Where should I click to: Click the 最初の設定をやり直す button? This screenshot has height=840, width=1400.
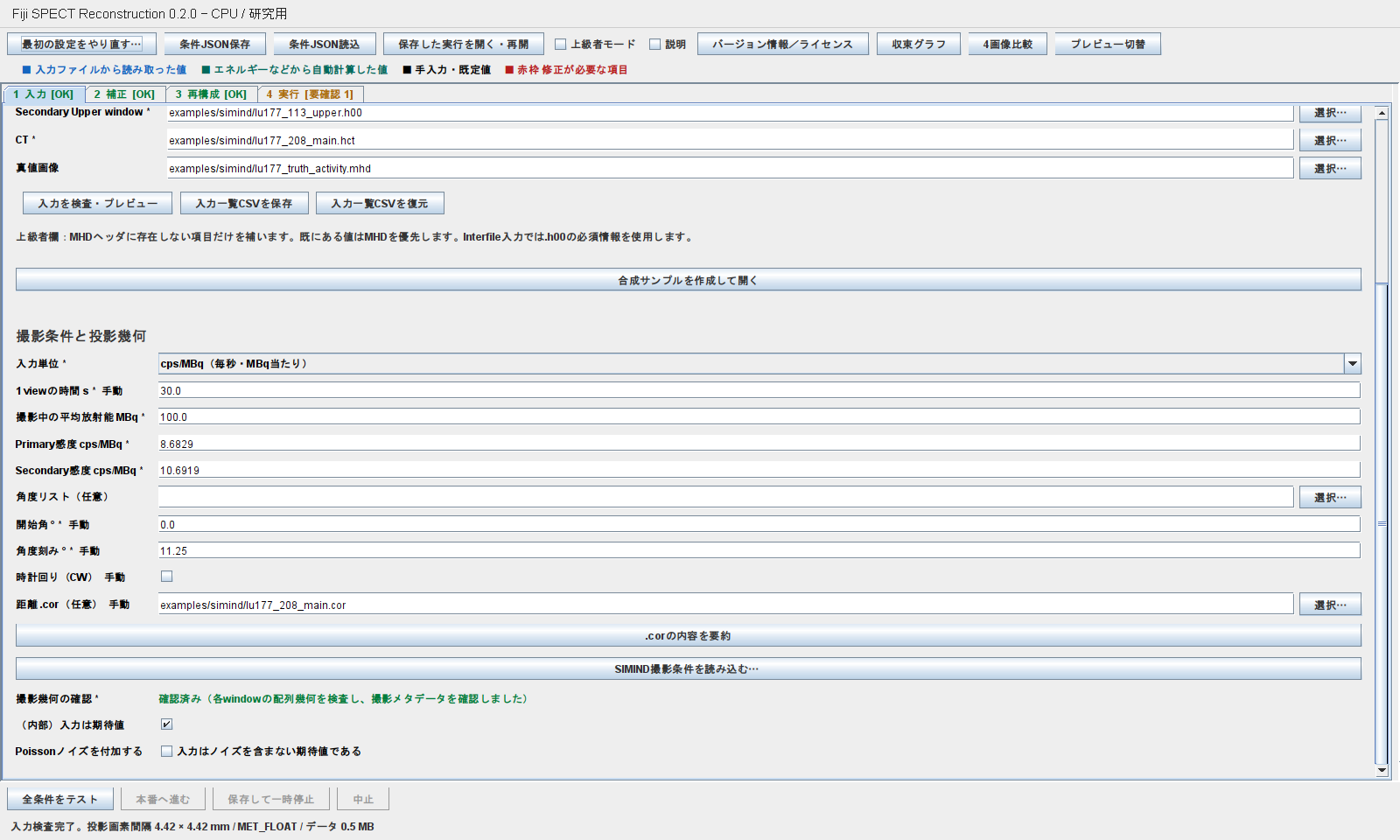click(81, 44)
